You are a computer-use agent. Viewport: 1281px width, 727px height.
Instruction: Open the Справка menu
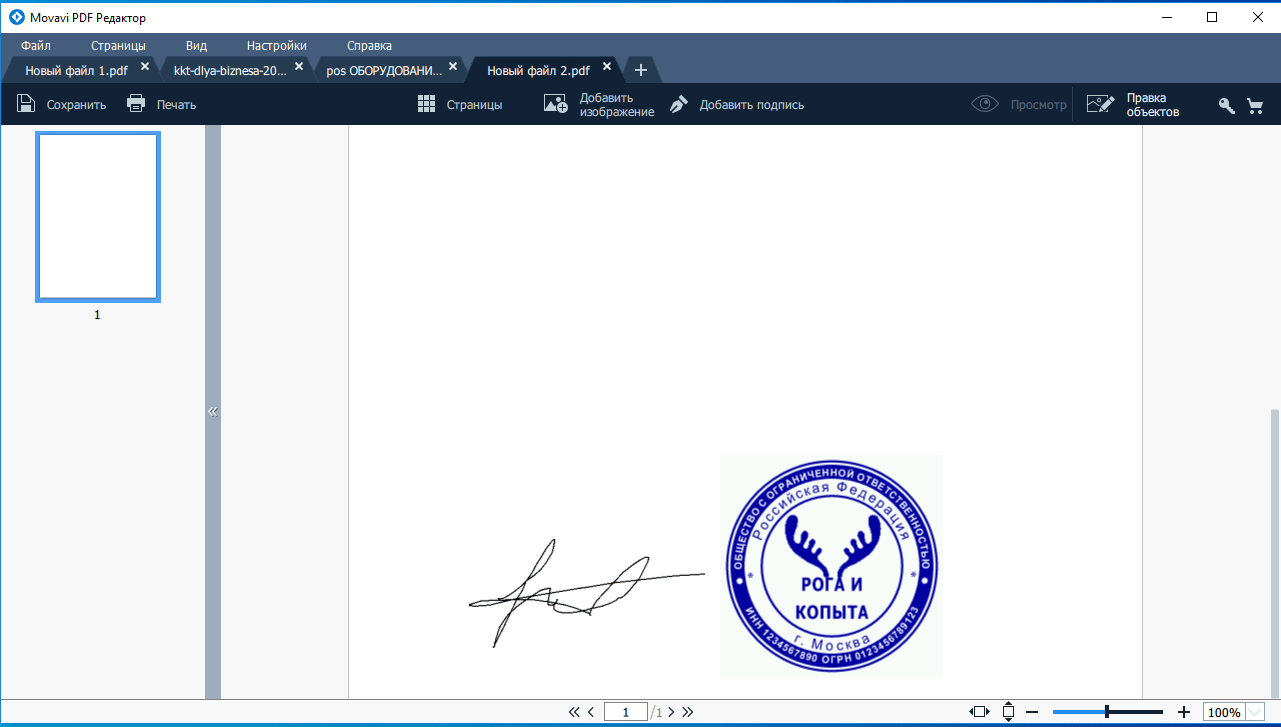369,45
